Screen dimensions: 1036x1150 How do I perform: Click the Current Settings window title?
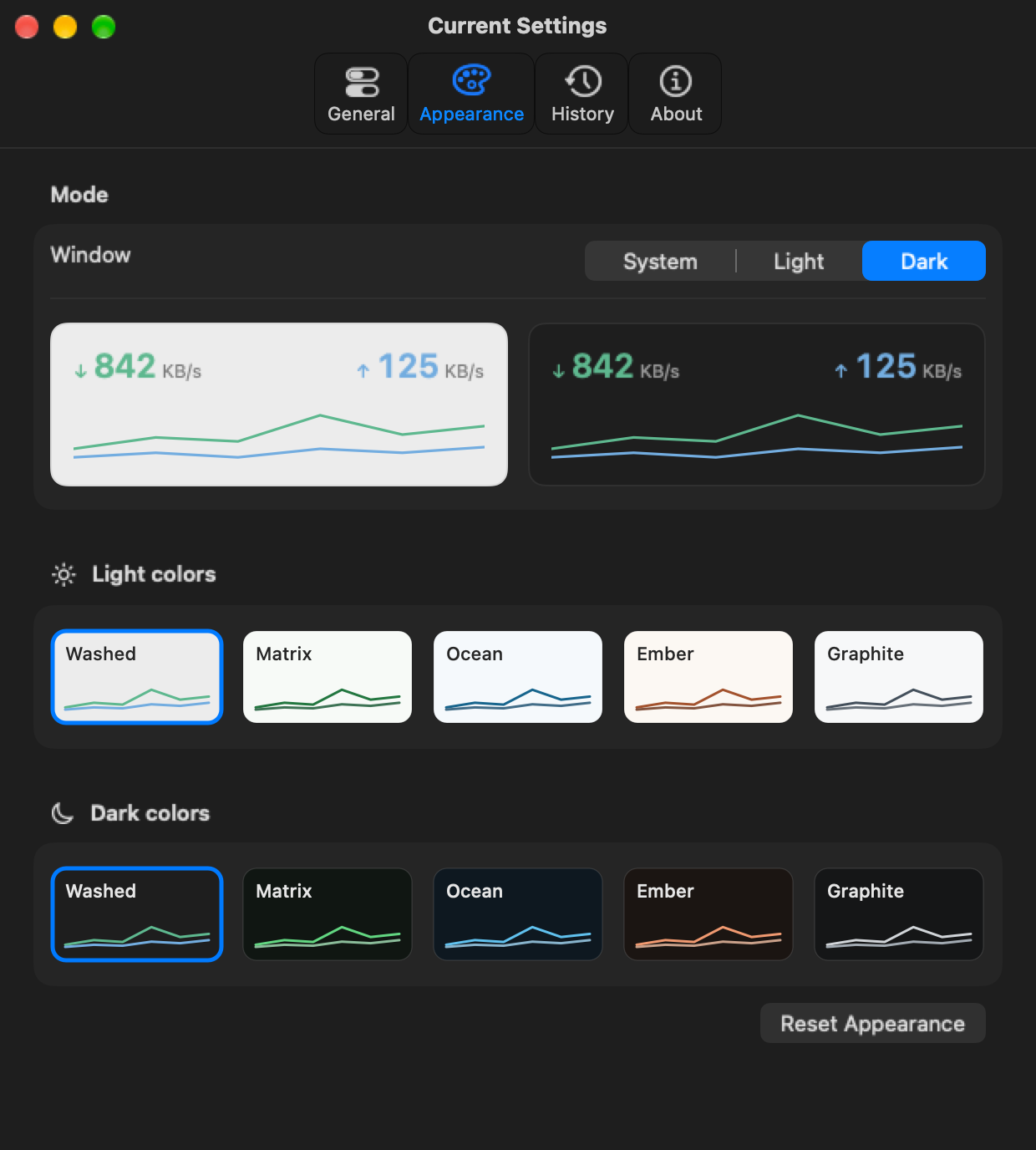click(517, 26)
